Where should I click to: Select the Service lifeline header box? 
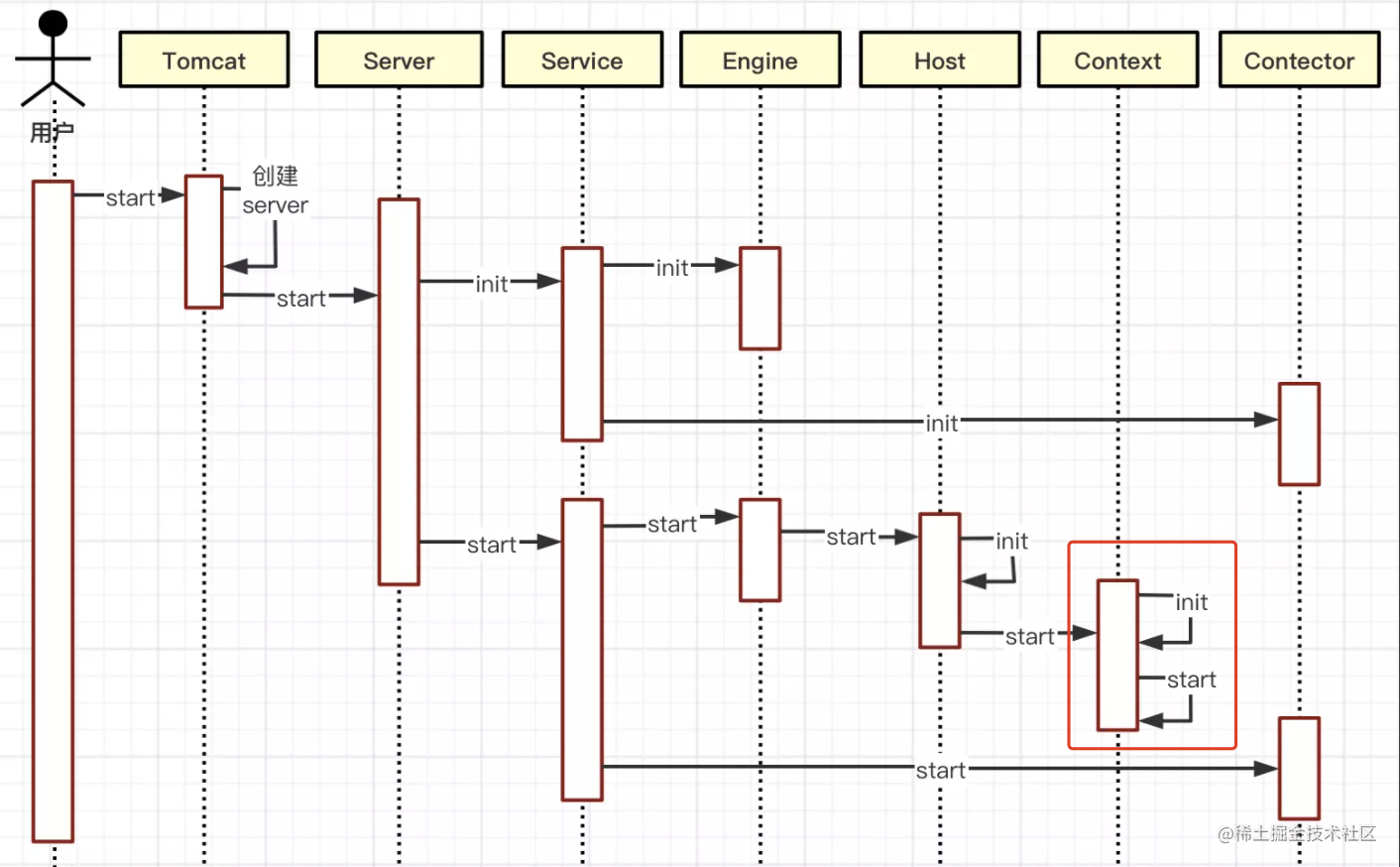click(x=582, y=60)
